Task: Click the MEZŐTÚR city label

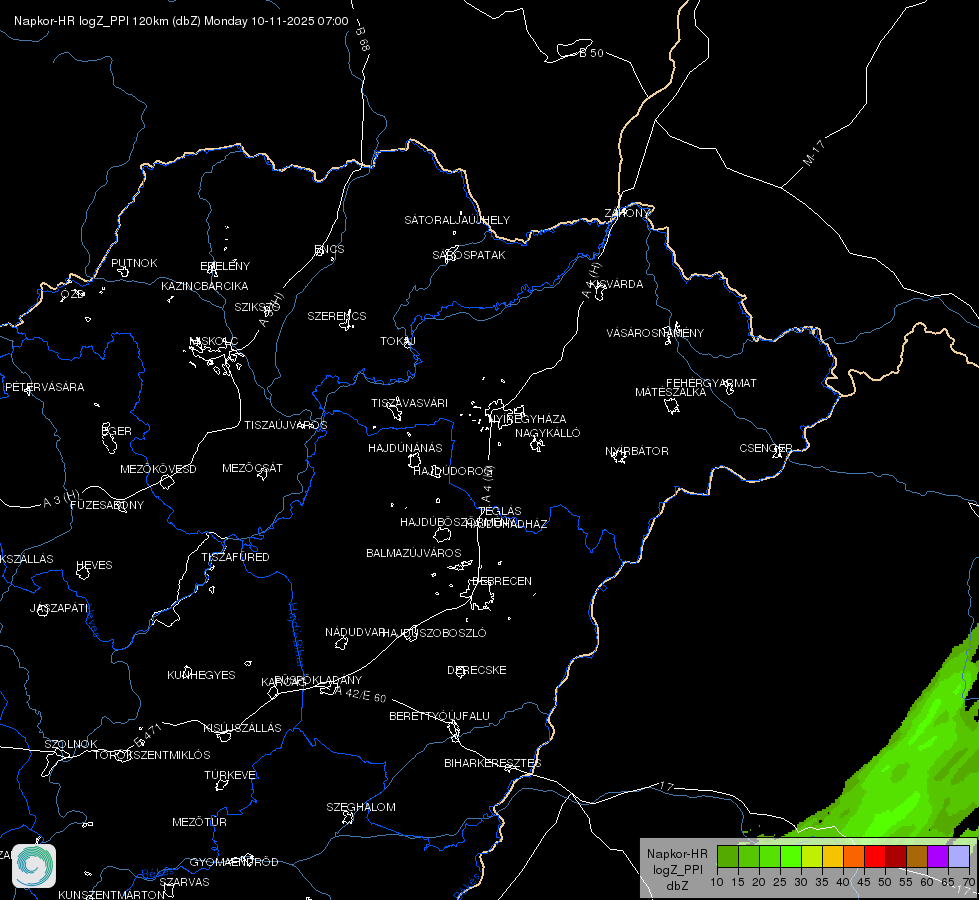Action: 199,822
